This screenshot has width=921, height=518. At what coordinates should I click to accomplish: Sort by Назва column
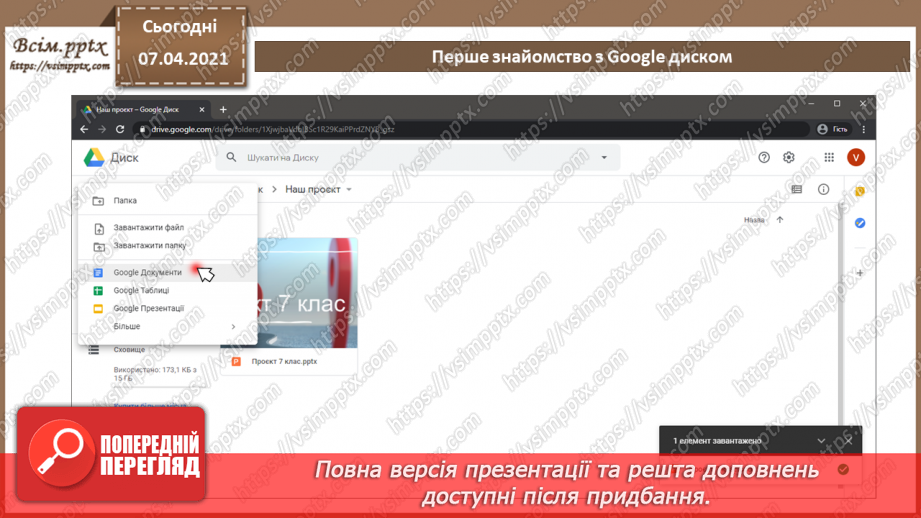click(754, 220)
